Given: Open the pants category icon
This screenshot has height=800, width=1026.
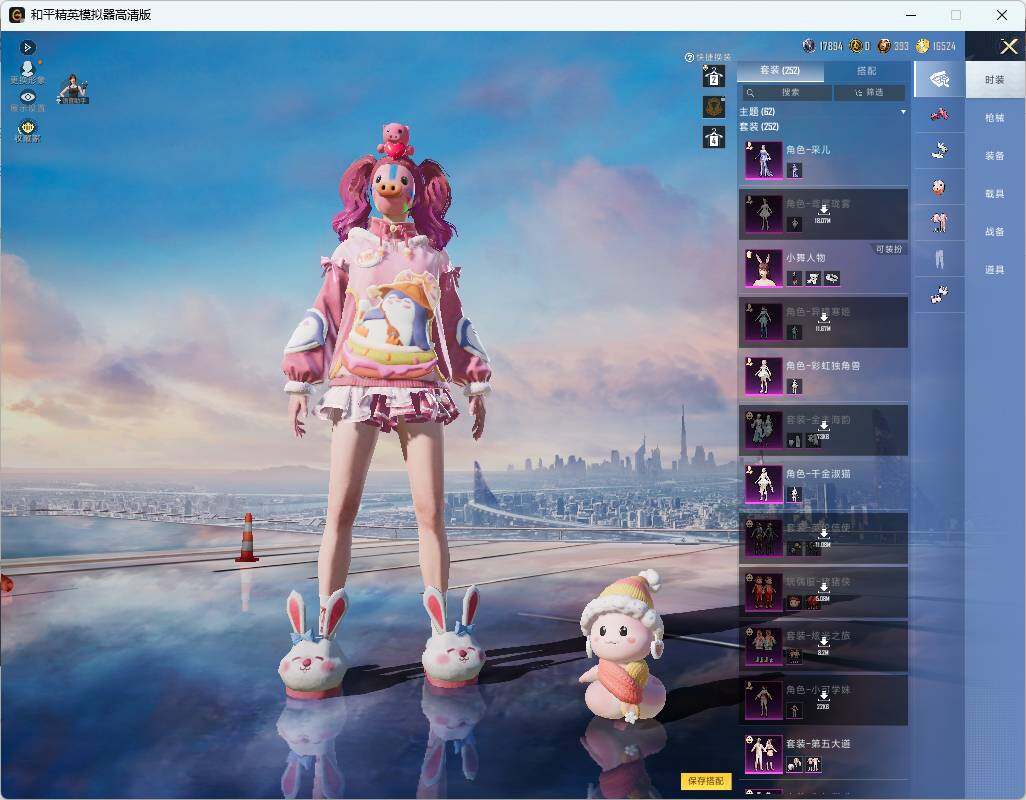Looking at the screenshot, I should pyautogui.click(x=940, y=260).
